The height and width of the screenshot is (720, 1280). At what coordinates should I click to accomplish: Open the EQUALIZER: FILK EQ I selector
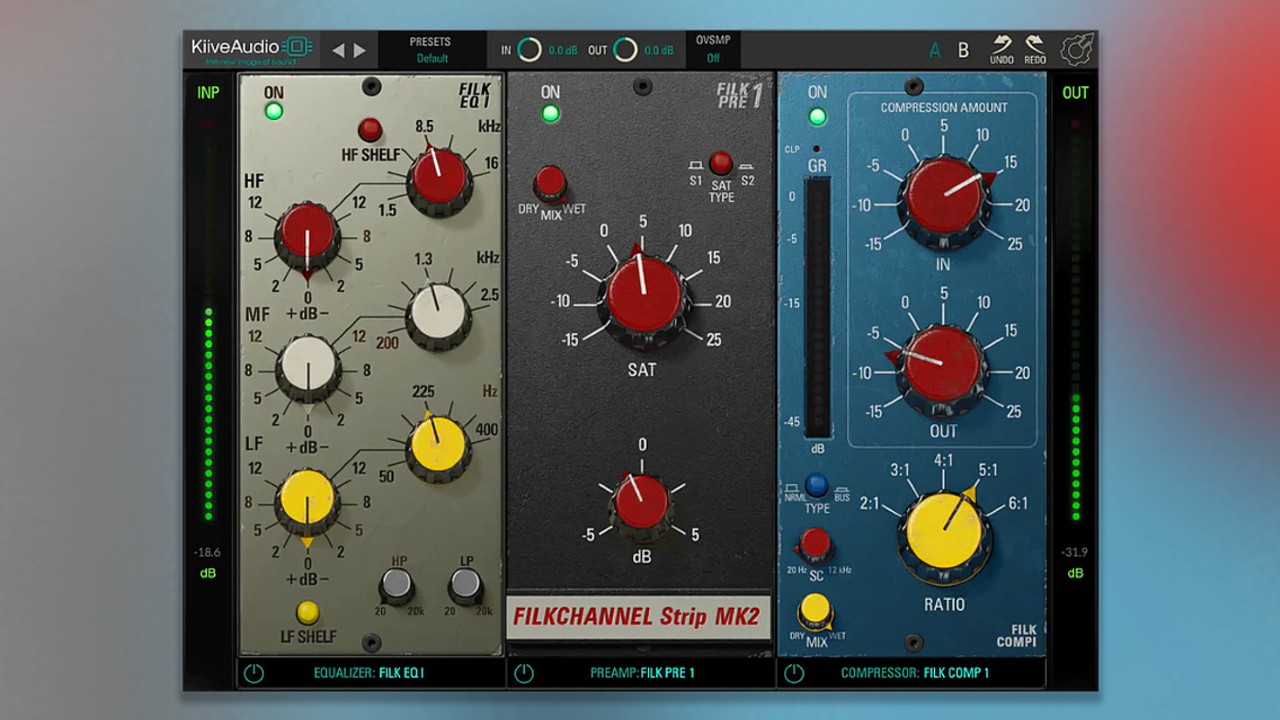(369, 673)
